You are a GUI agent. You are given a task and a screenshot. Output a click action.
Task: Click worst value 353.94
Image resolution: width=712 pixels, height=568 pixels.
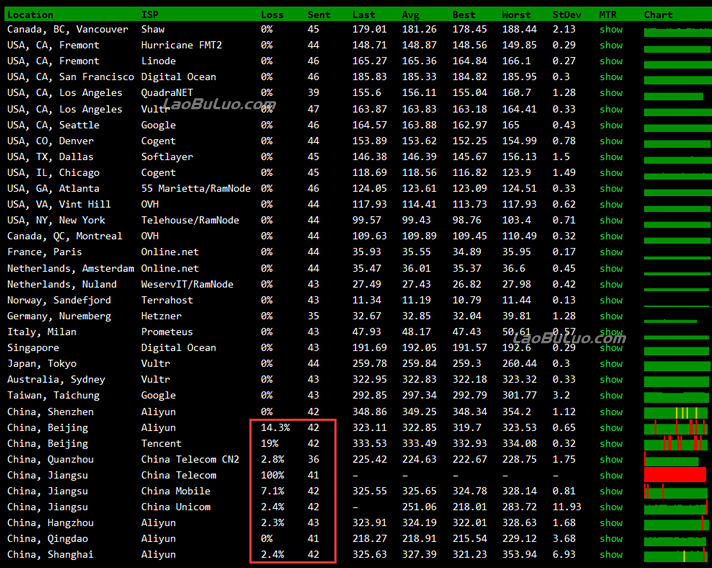[x=519, y=555]
